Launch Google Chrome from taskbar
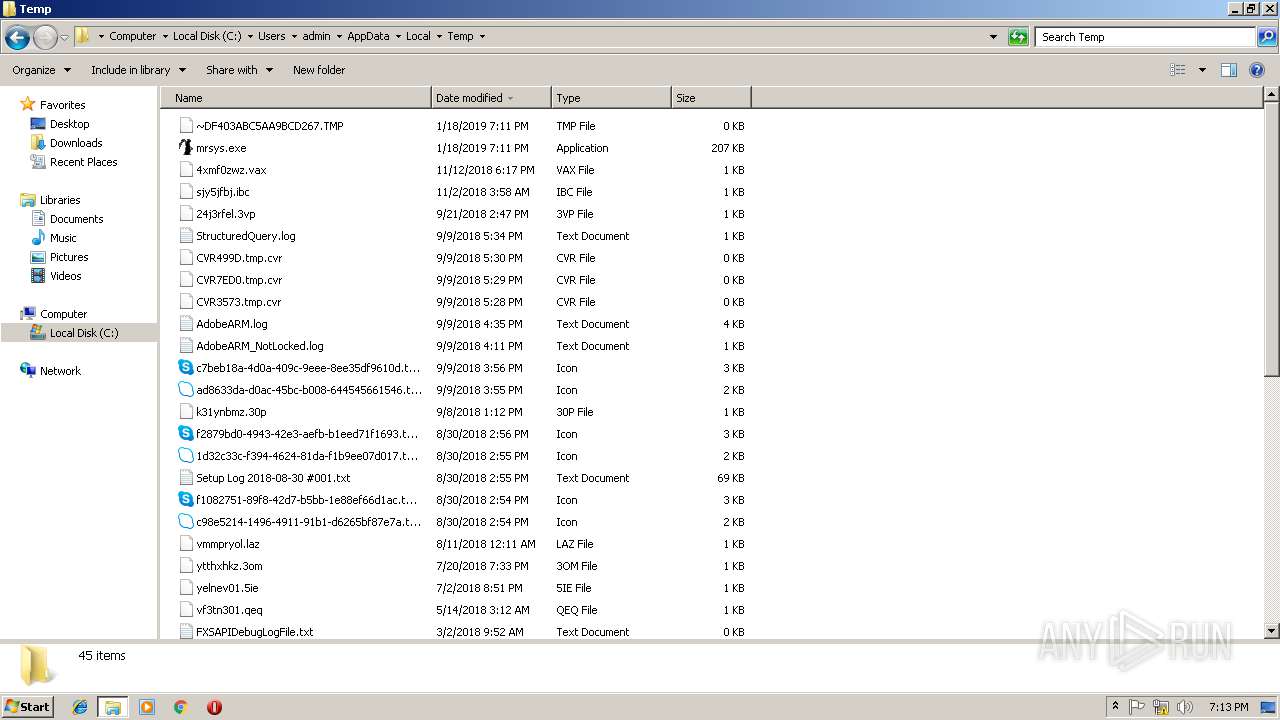Viewport: 1280px width, 720px height. pyautogui.click(x=181, y=707)
